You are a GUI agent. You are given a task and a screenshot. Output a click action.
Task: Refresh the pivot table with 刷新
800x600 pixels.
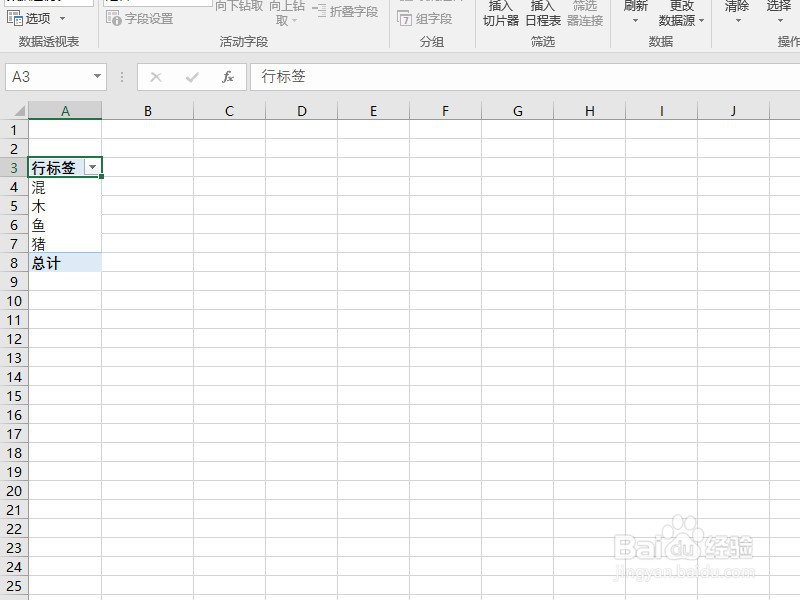(635, 12)
